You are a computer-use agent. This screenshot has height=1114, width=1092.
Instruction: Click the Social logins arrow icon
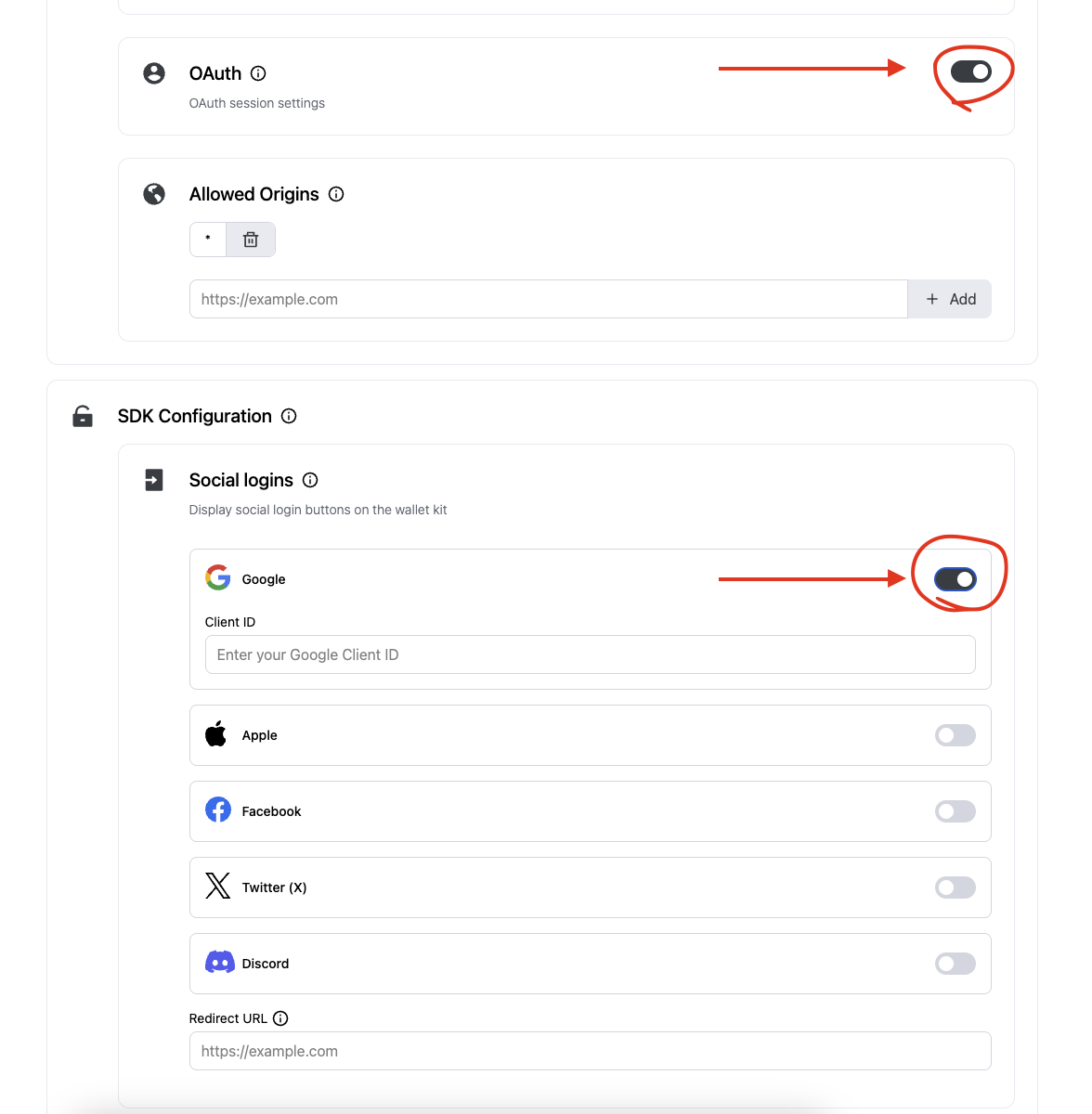(153, 480)
